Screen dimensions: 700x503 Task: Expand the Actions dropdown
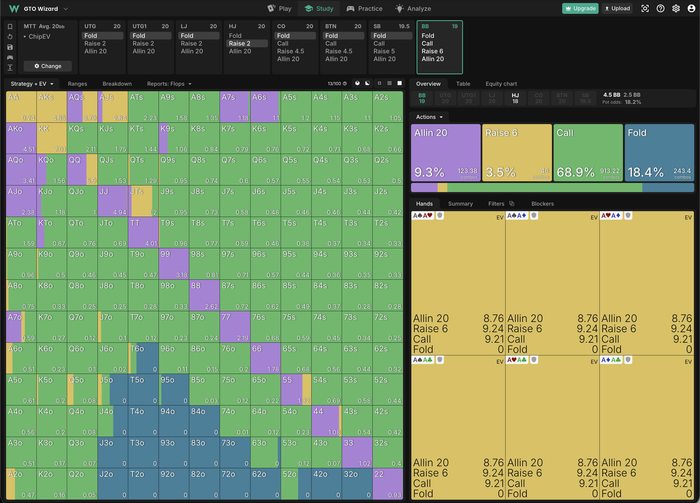pos(429,117)
